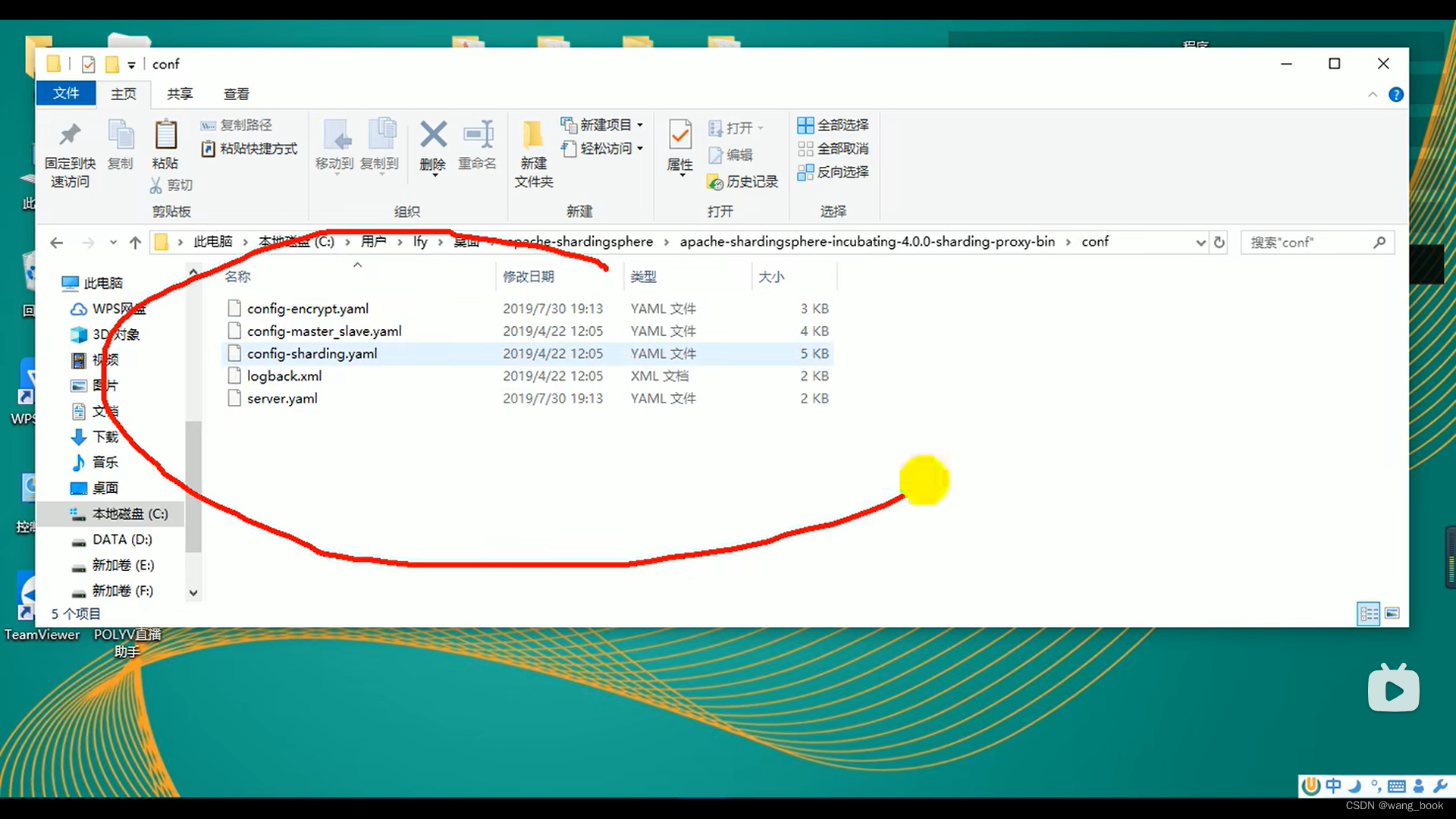The width and height of the screenshot is (1456, 819).
Task: Click the Rename (重命名) icon
Action: [478, 135]
